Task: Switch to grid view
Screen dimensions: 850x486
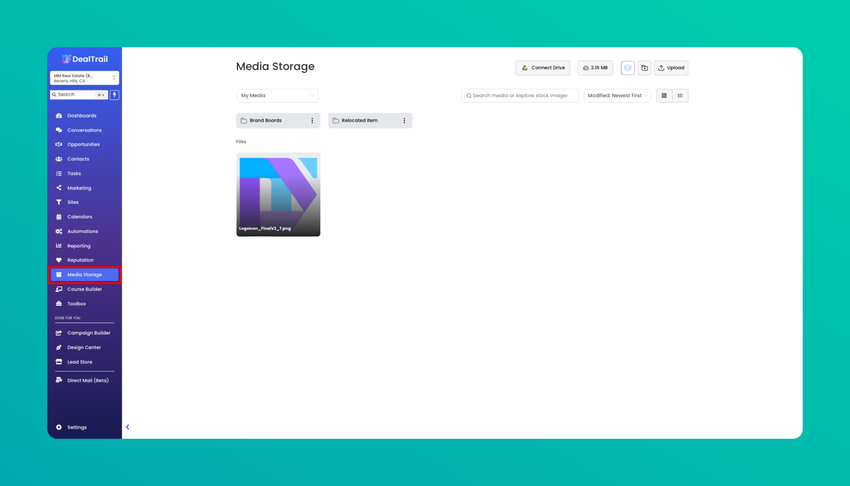Action: click(x=664, y=95)
